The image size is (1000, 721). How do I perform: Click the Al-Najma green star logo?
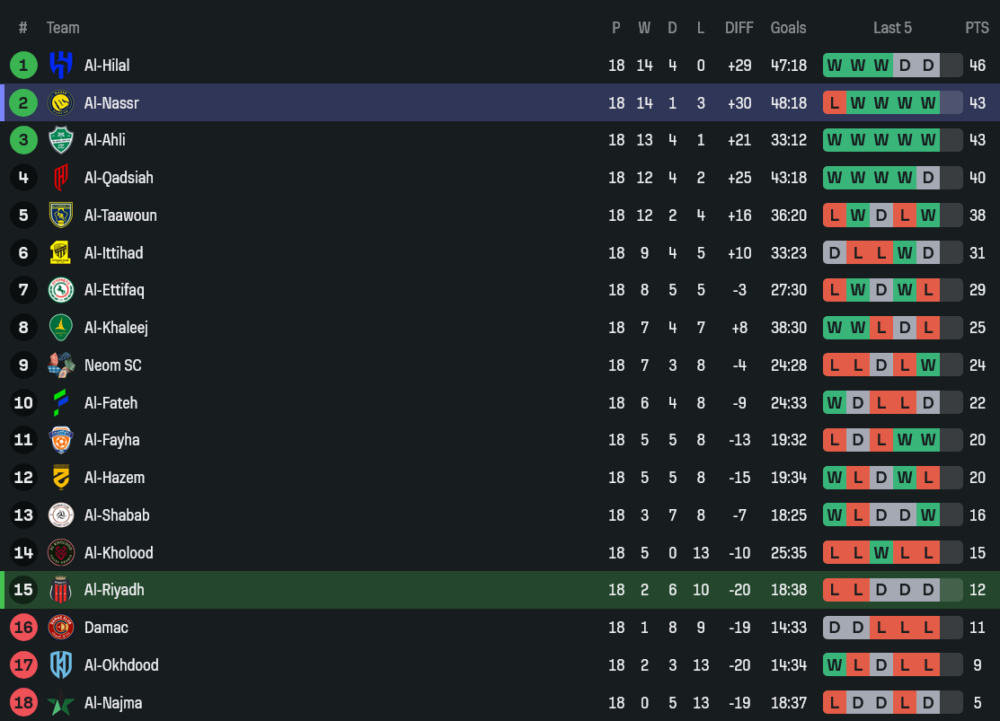click(61, 703)
